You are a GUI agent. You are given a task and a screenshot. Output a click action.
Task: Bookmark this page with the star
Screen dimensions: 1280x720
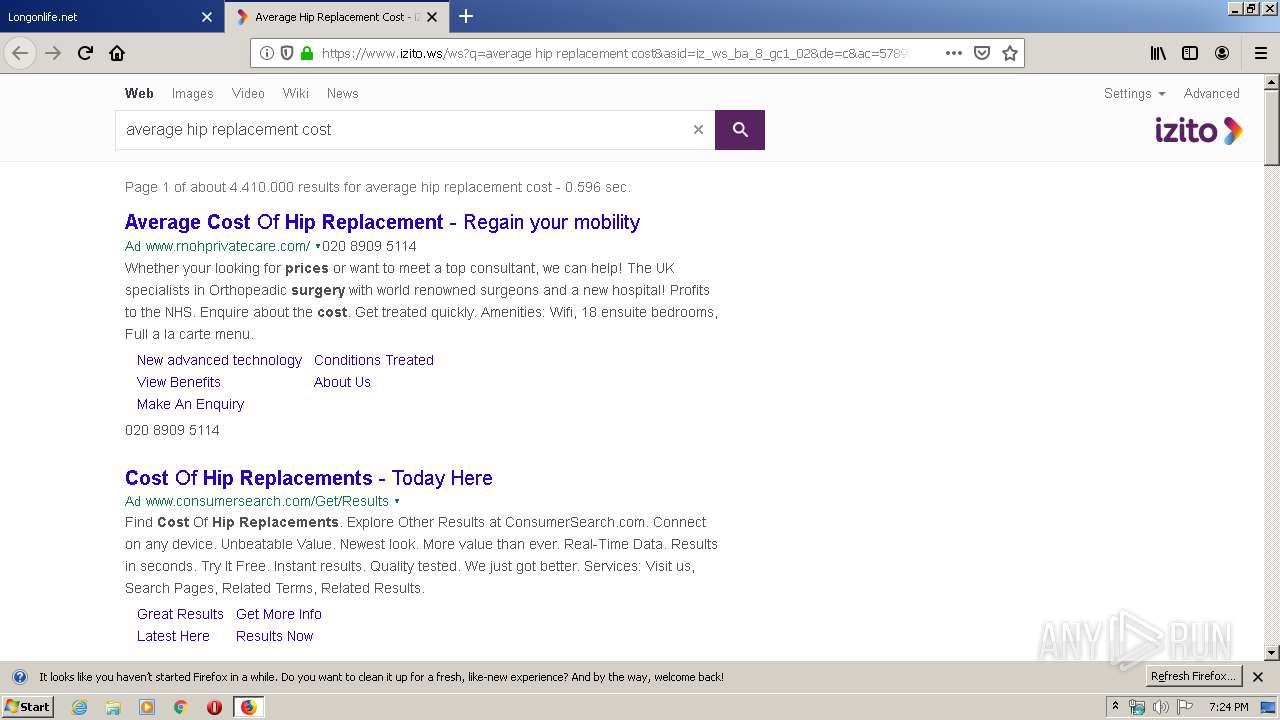coord(1010,53)
